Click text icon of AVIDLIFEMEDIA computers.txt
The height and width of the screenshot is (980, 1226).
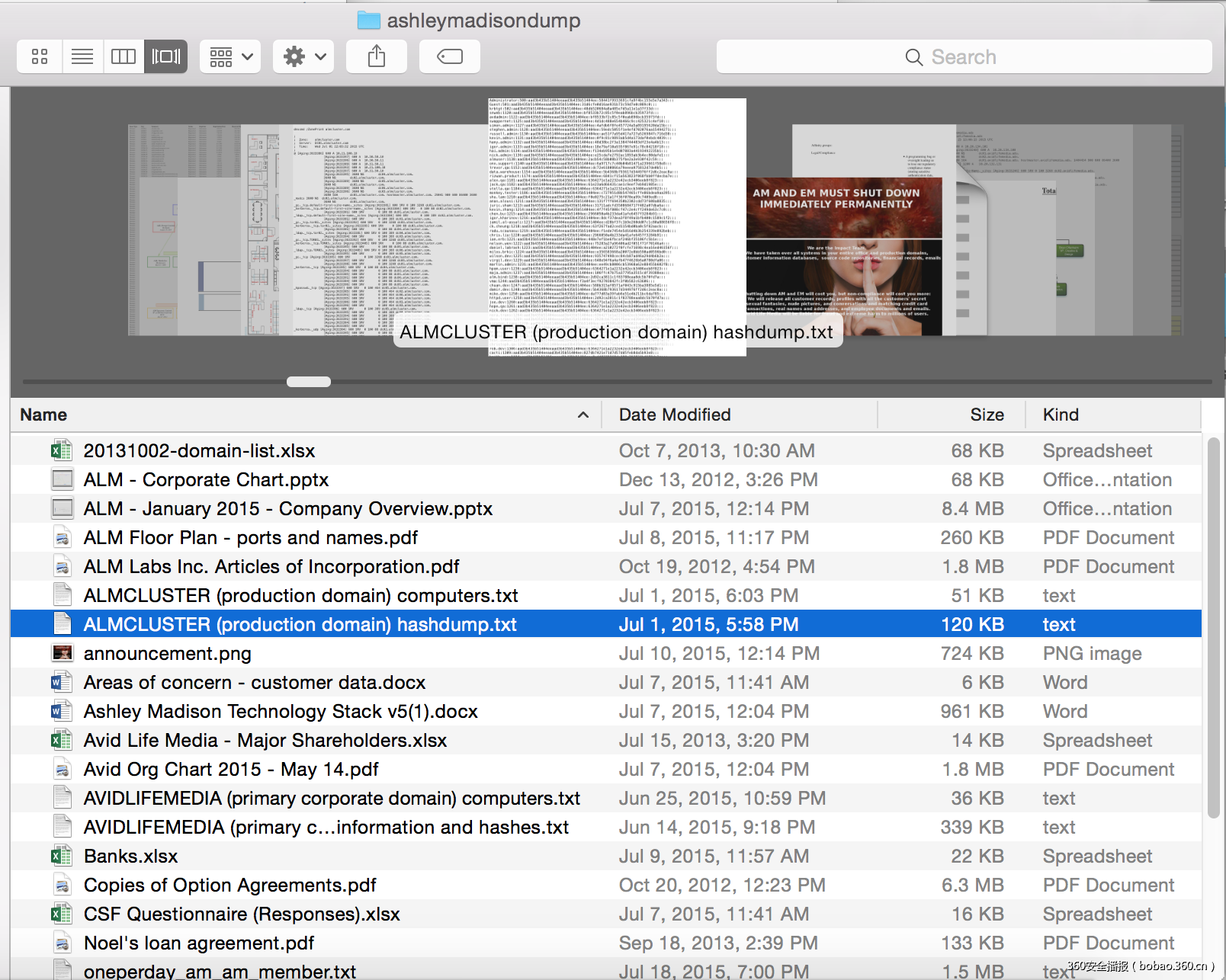[x=62, y=798]
